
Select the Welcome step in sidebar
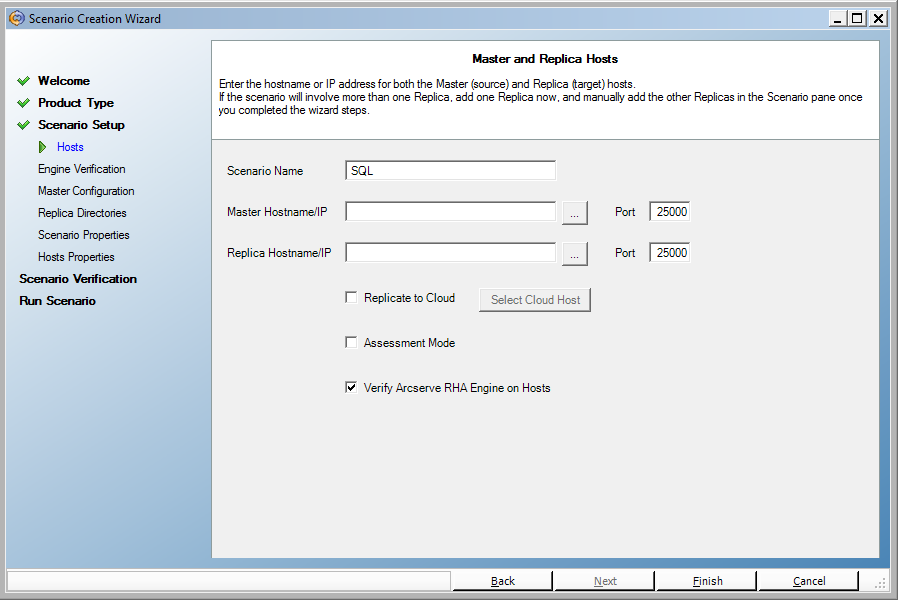(x=64, y=81)
